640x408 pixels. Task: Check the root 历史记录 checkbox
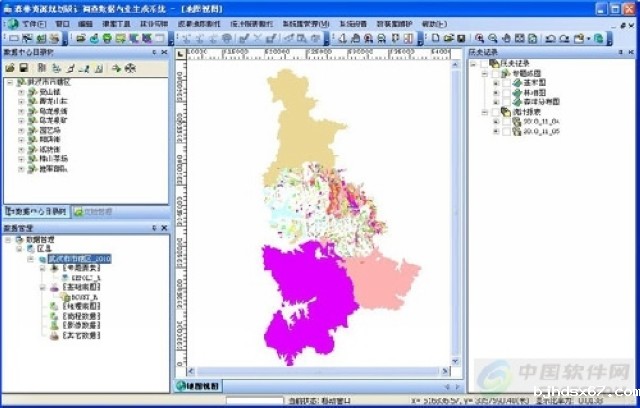click(485, 65)
